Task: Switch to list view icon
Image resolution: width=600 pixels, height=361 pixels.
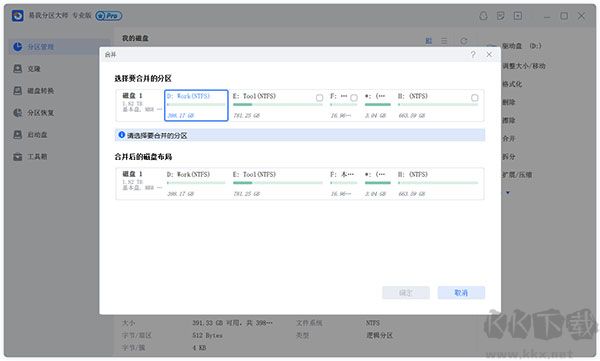Action: [x=444, y=41]
